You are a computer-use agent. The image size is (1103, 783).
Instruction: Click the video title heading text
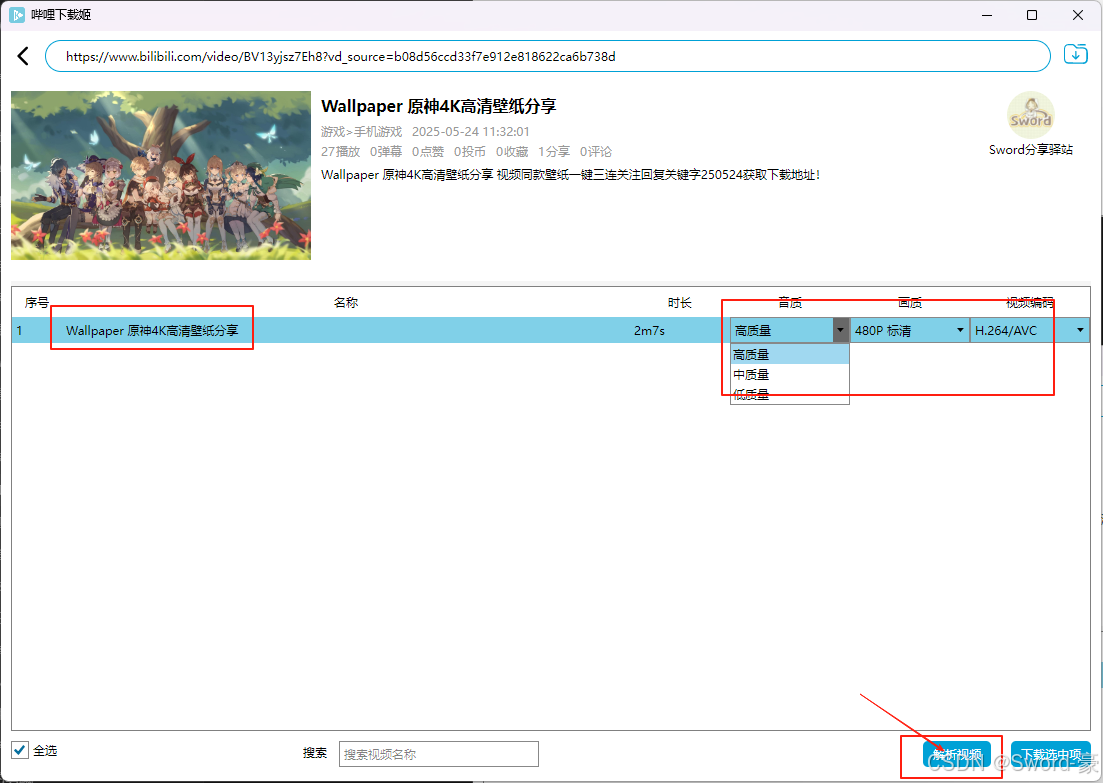point(438,106)
